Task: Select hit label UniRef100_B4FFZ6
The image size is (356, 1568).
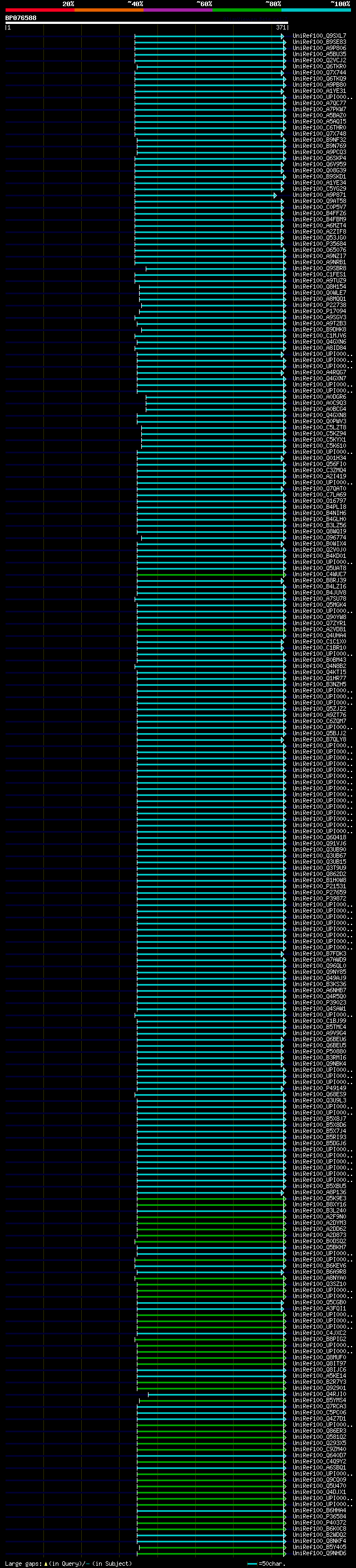Action: (x=319, y=213)
